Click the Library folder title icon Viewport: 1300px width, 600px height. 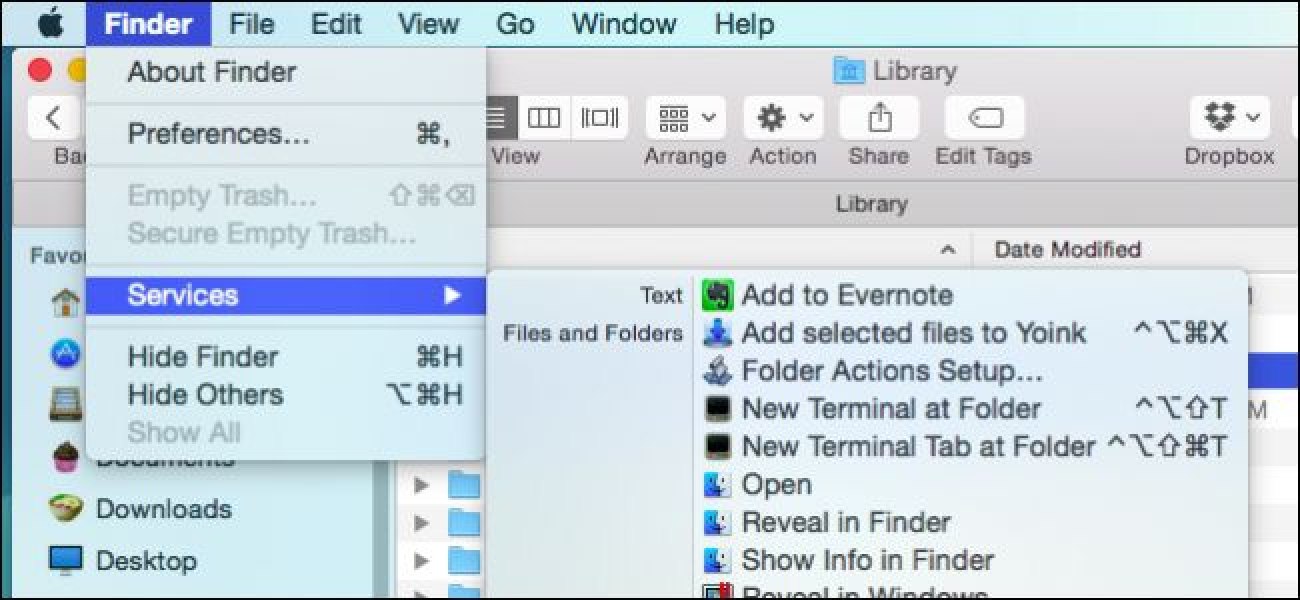pyautogui.click(x=849, y=72)
